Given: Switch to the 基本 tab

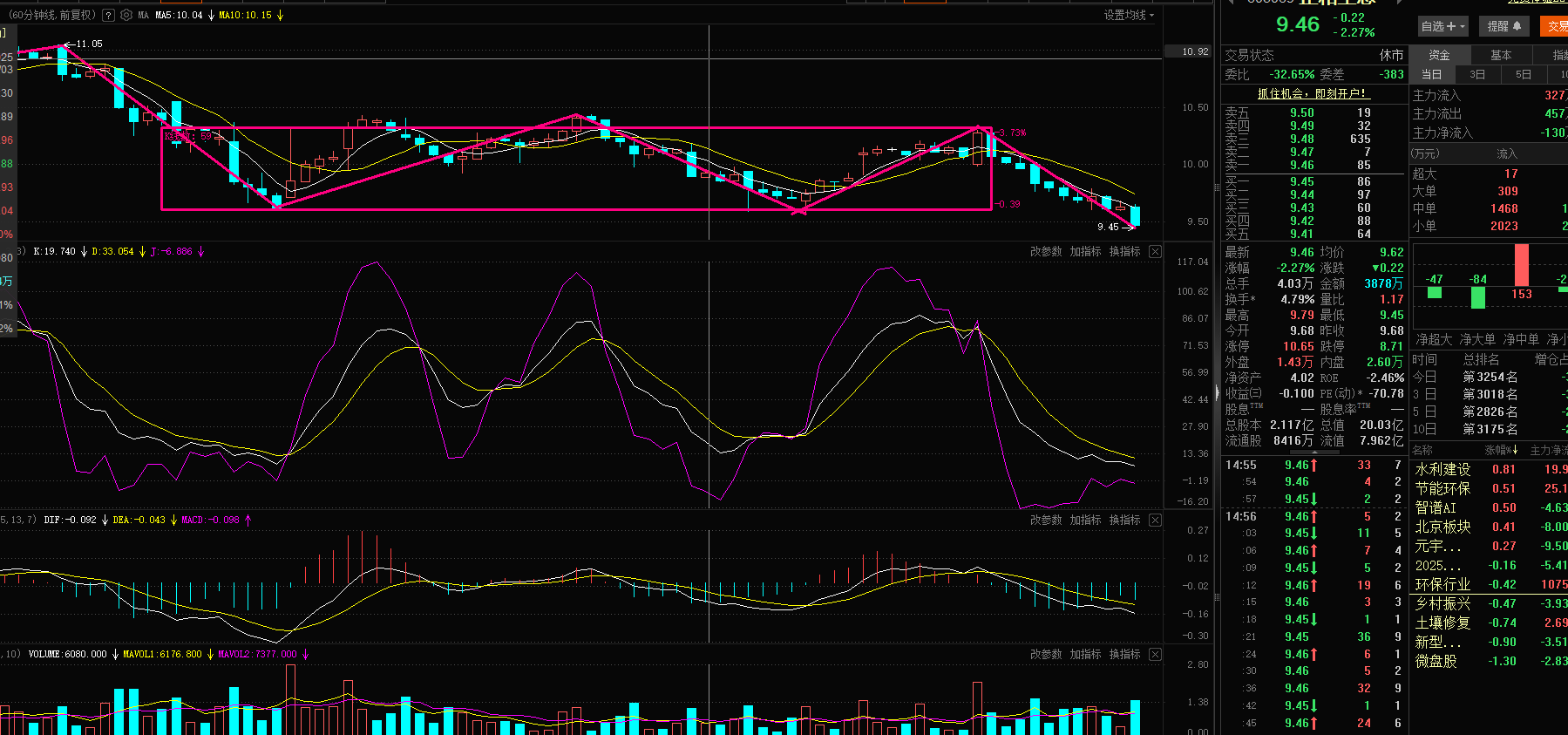Looking at the screenshot, I should pyautogui.click(x=1500, y=55).
